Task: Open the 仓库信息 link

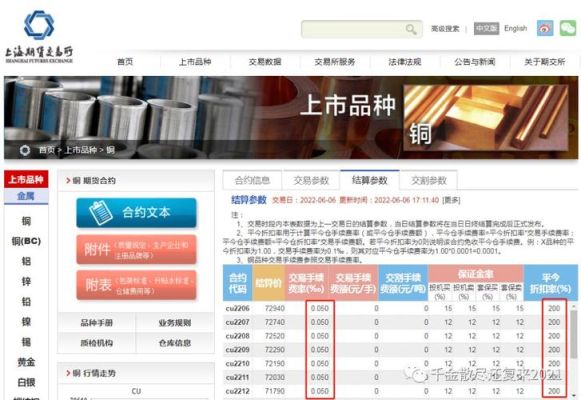Action: click(175, 343)
